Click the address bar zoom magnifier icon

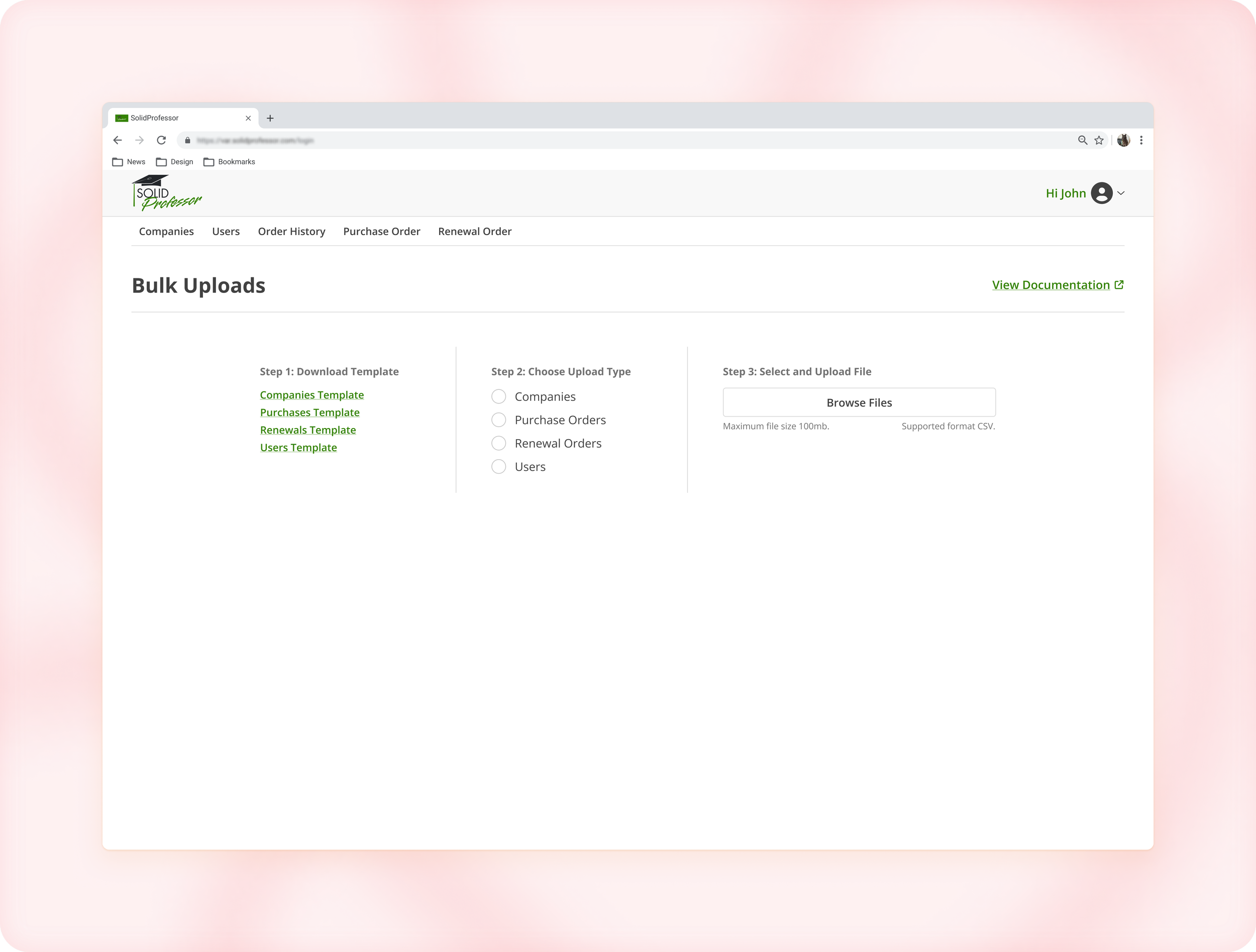click(1082, 140)
